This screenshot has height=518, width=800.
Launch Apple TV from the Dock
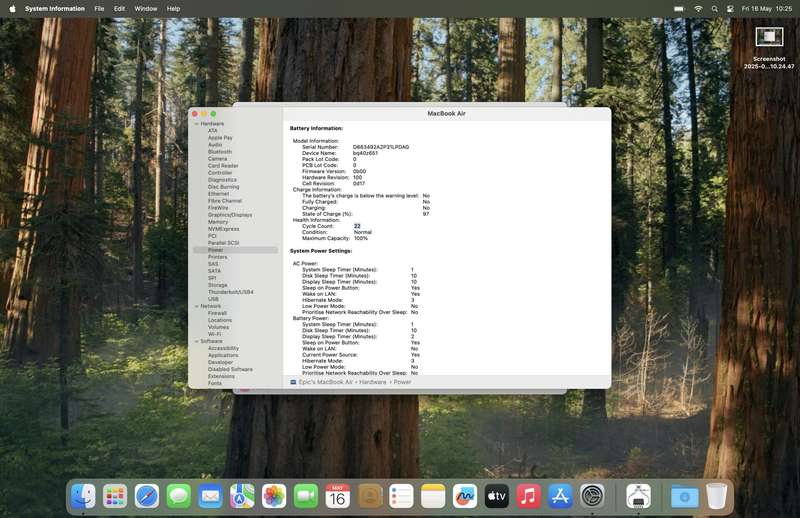[x=496, y=496]
